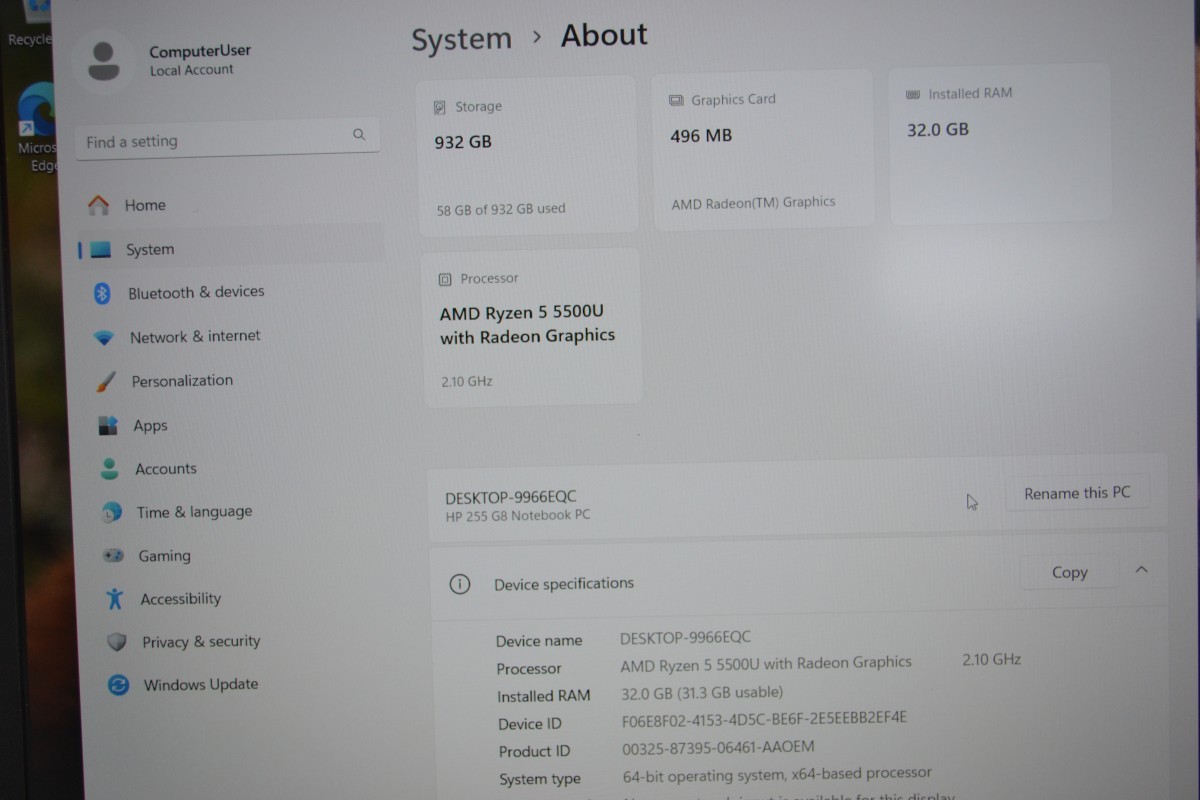1200x800 pixels.
Task: Click the ComputerUser account name
Action: 200,51
